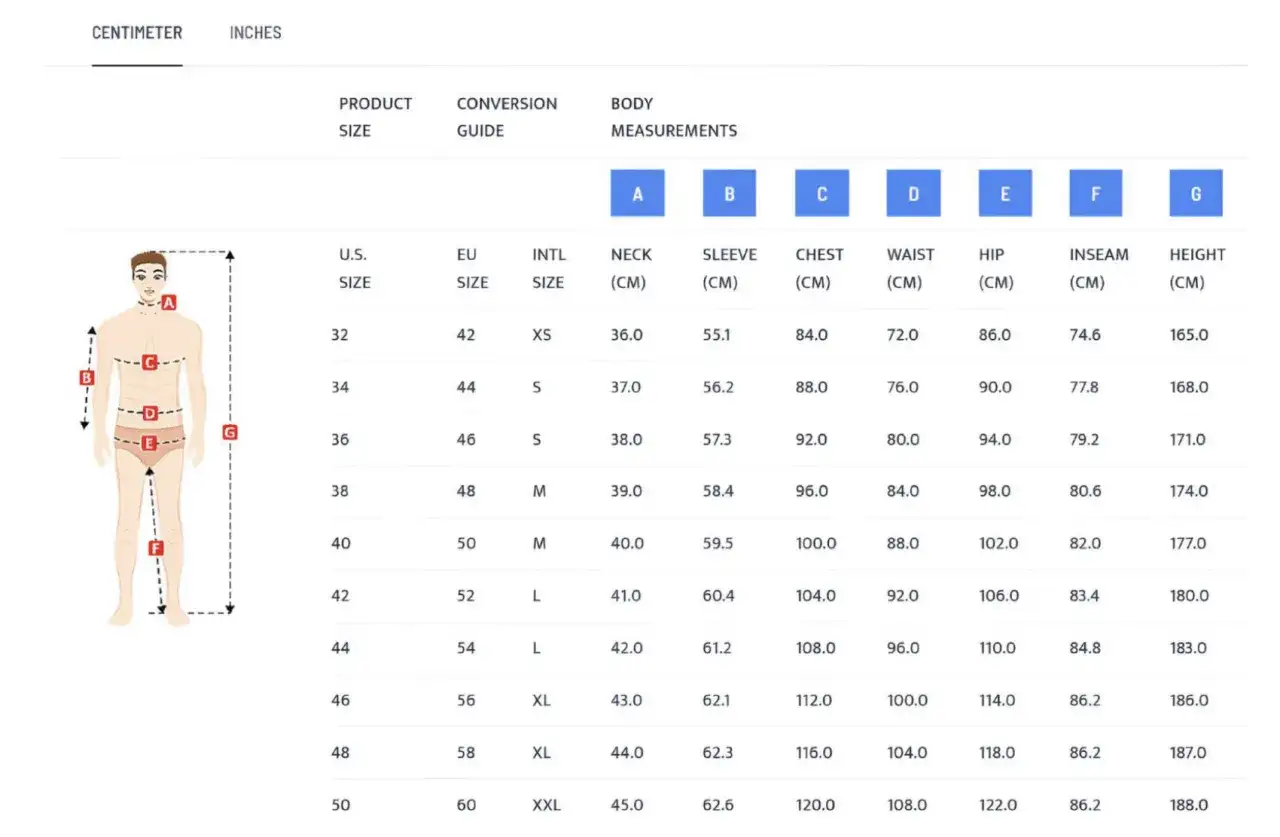Click the blue E hip column badge
This screenshot has height=837, width=1280.
[1005, 193]
